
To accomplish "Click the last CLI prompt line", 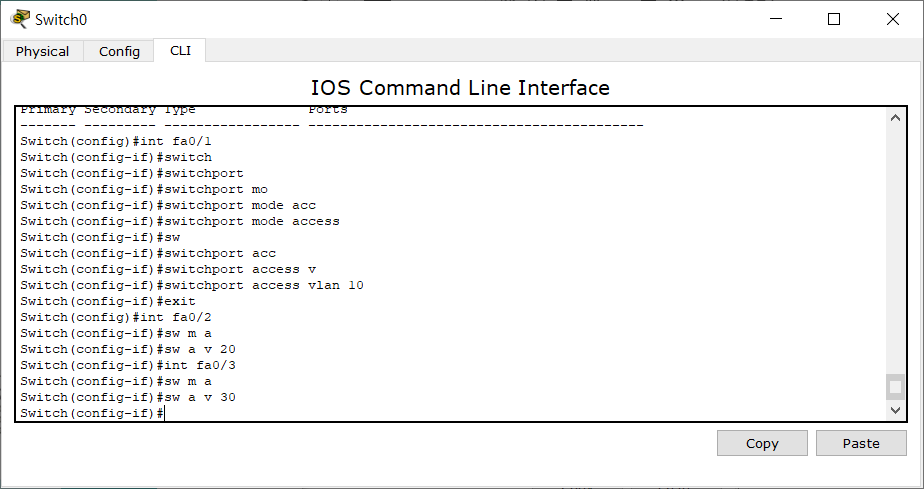I will [93, 413].
